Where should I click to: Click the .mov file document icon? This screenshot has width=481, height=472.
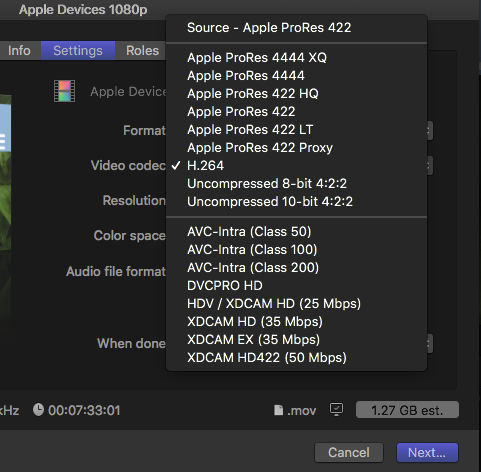pos(278,410)
